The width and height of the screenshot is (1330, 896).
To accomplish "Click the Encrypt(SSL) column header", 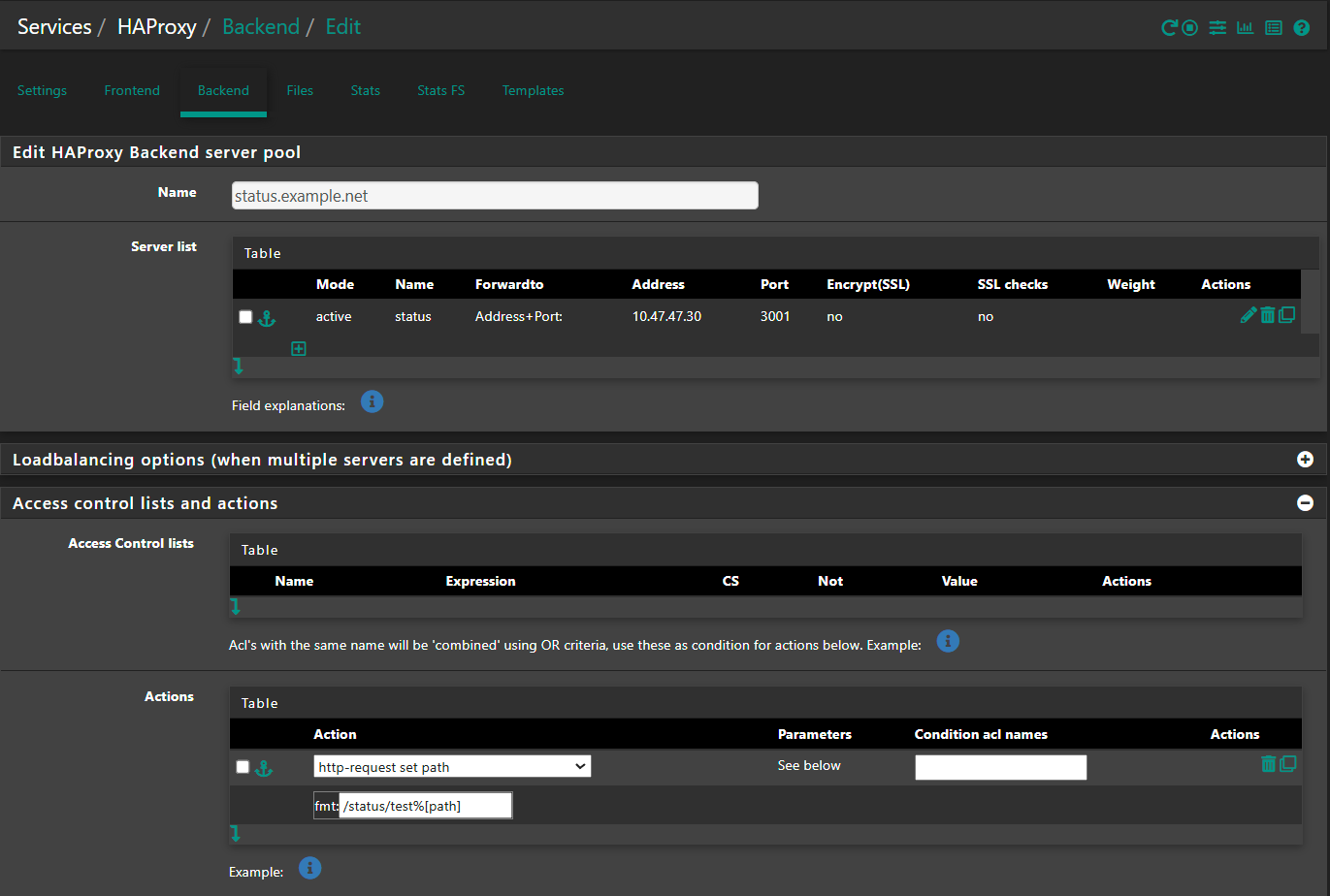I will 868,284.
